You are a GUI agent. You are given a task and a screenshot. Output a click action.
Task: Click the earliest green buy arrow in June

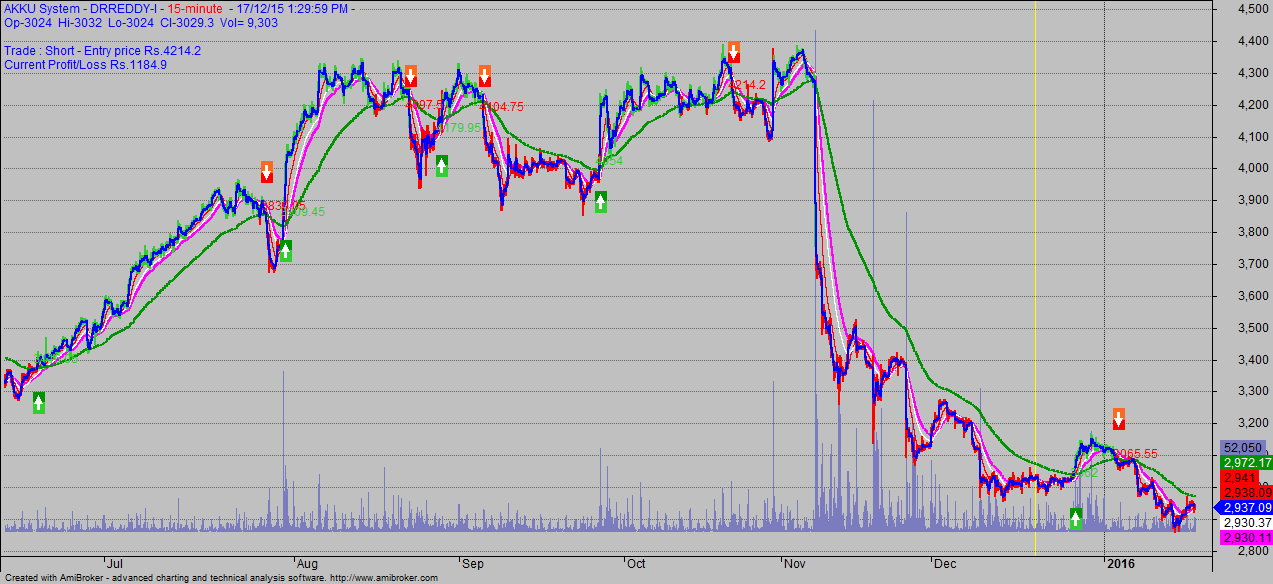pos(39,402)
